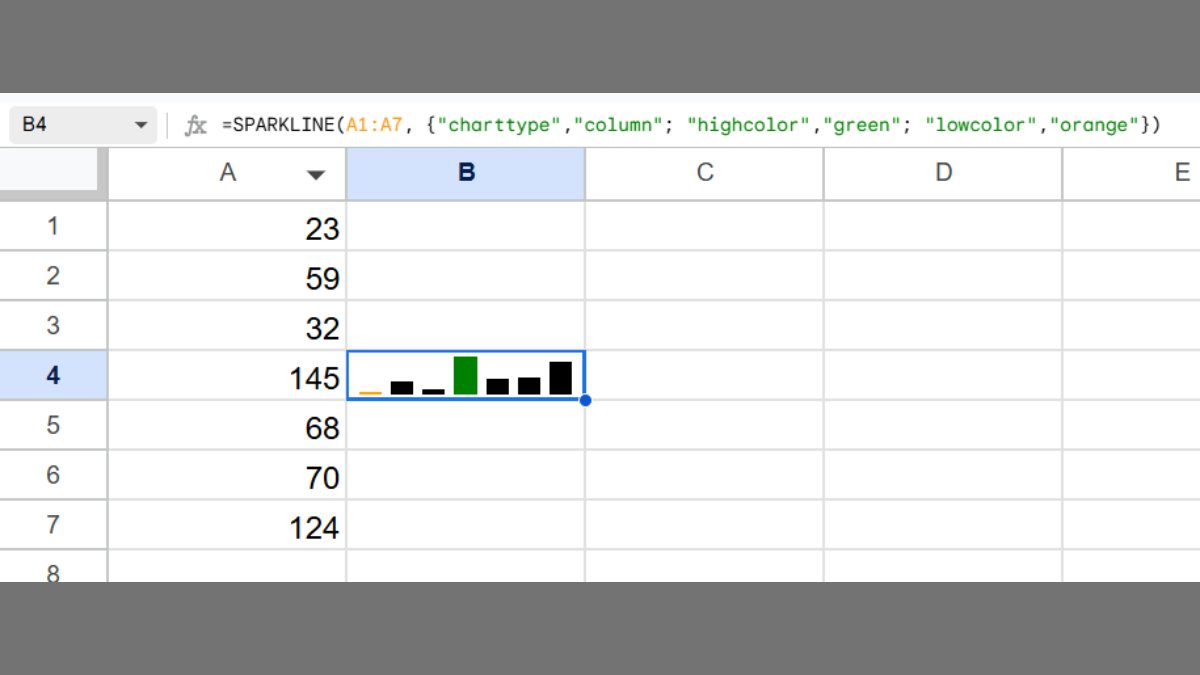
Task: Click empty cell B6
Action: pyautogui.click(x=466, y=476)
